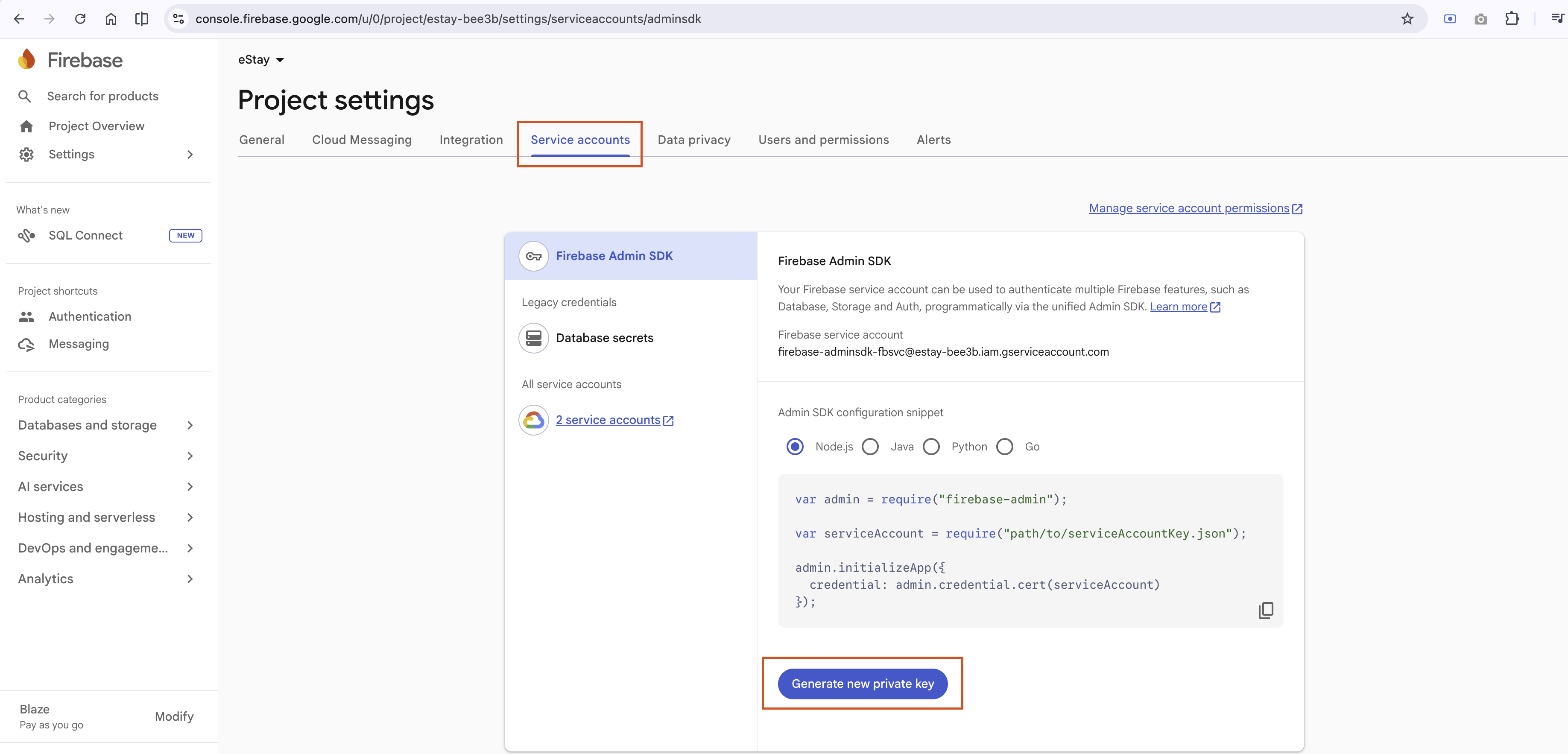Select the Service accounts tab

point(580,140)
